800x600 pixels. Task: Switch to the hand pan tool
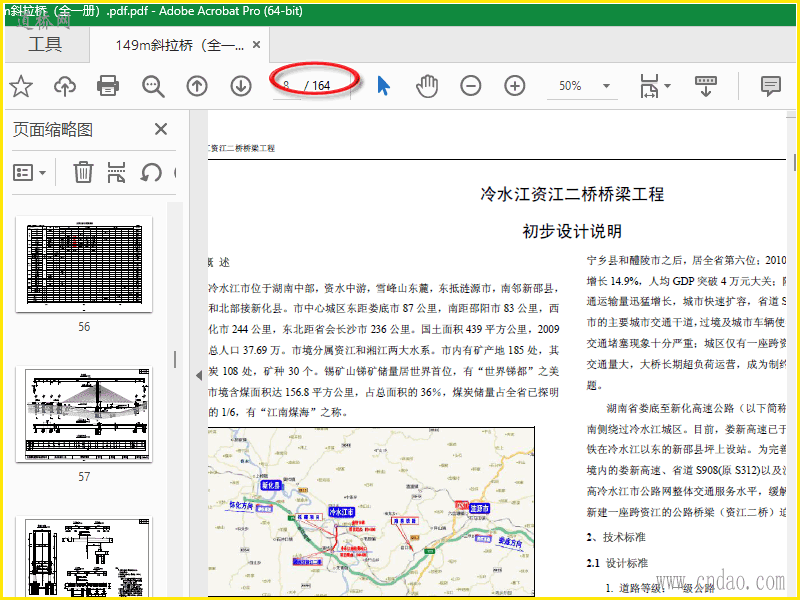coord(427,86)
